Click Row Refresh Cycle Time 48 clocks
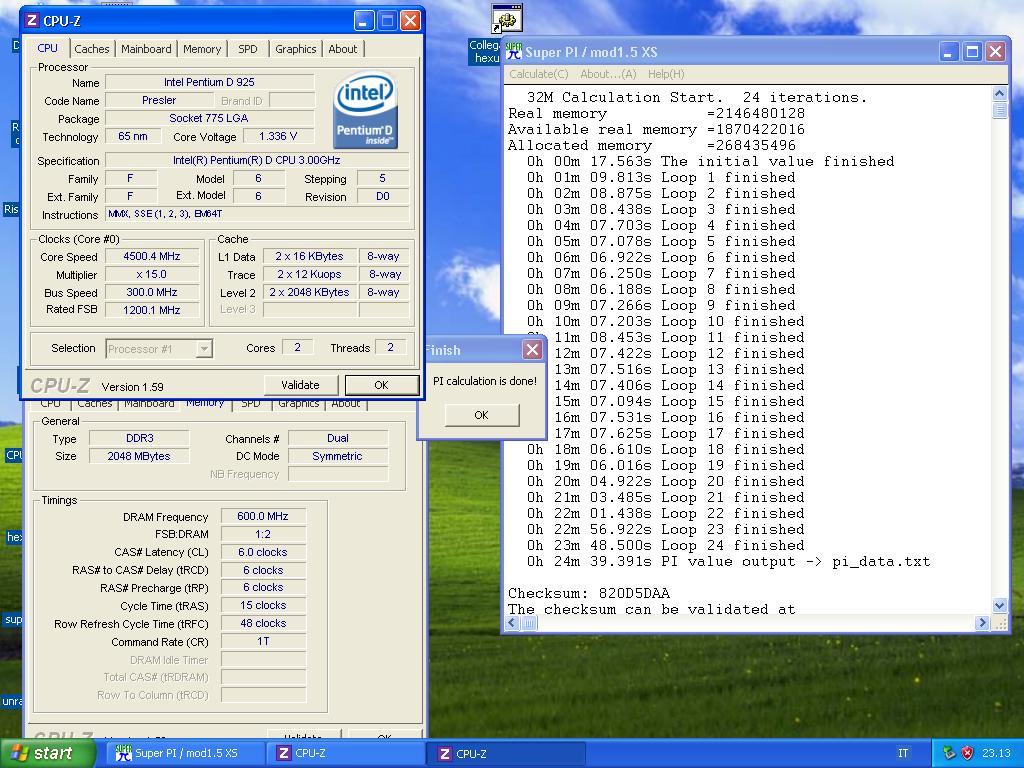The width and height of the screenshot is (1024, 768). pyautogui.click(x=263, y=623)
